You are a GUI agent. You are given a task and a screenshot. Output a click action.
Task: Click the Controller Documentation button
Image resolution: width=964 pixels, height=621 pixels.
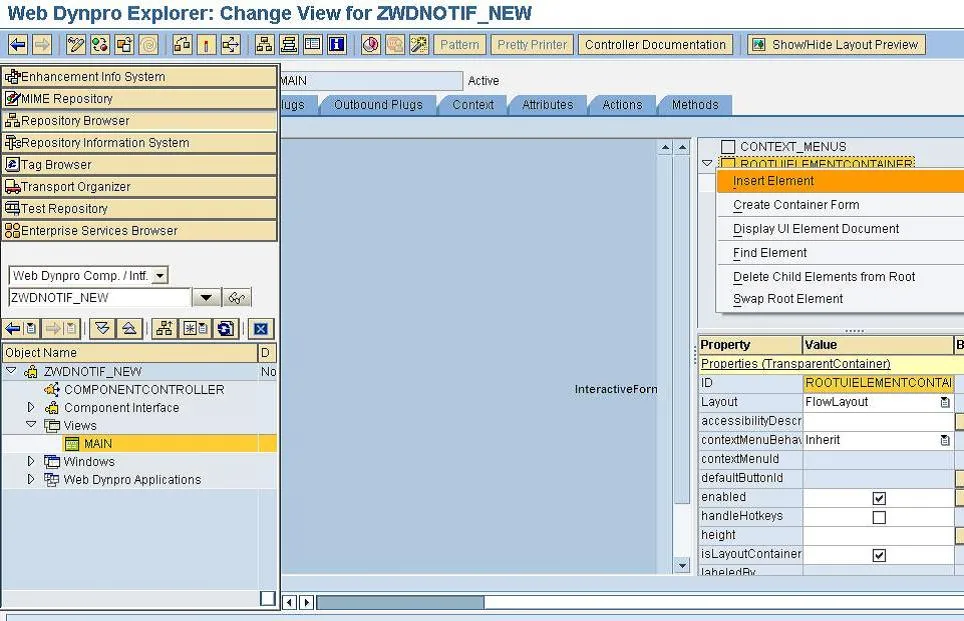coord(655,44)
